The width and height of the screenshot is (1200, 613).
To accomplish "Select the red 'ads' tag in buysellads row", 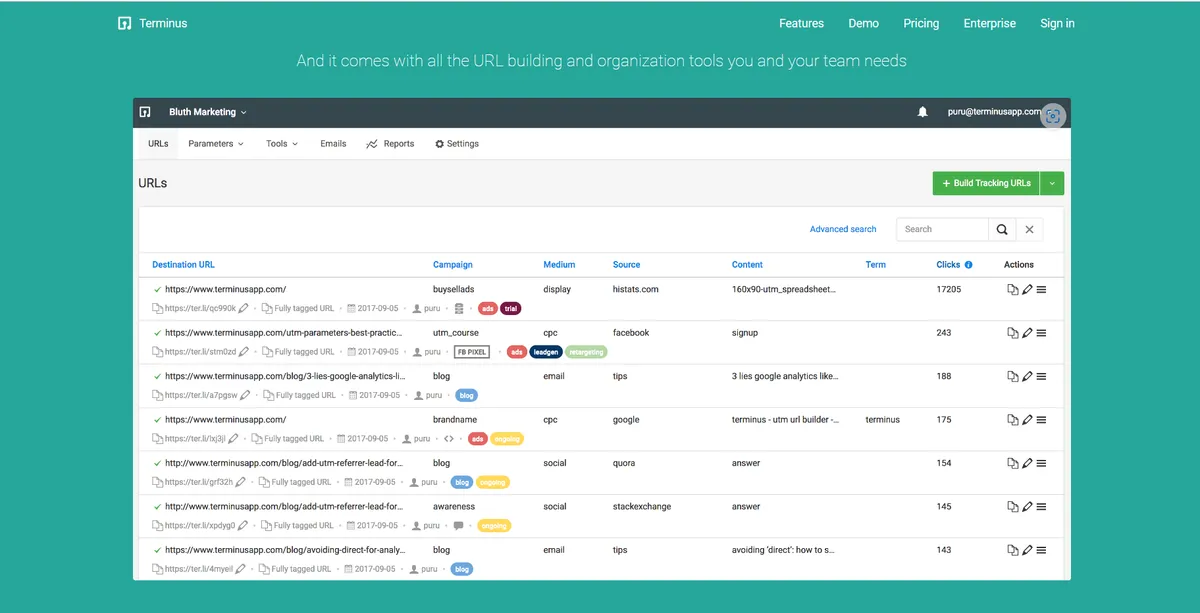I will (487, 308).
